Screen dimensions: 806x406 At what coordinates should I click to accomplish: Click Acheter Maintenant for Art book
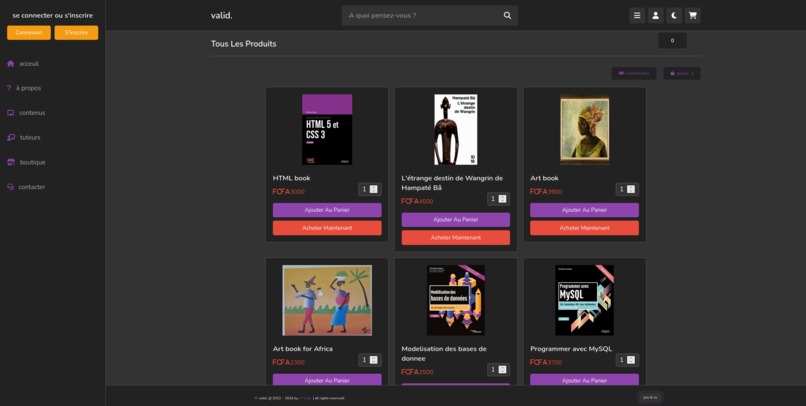tap(584, 228)
